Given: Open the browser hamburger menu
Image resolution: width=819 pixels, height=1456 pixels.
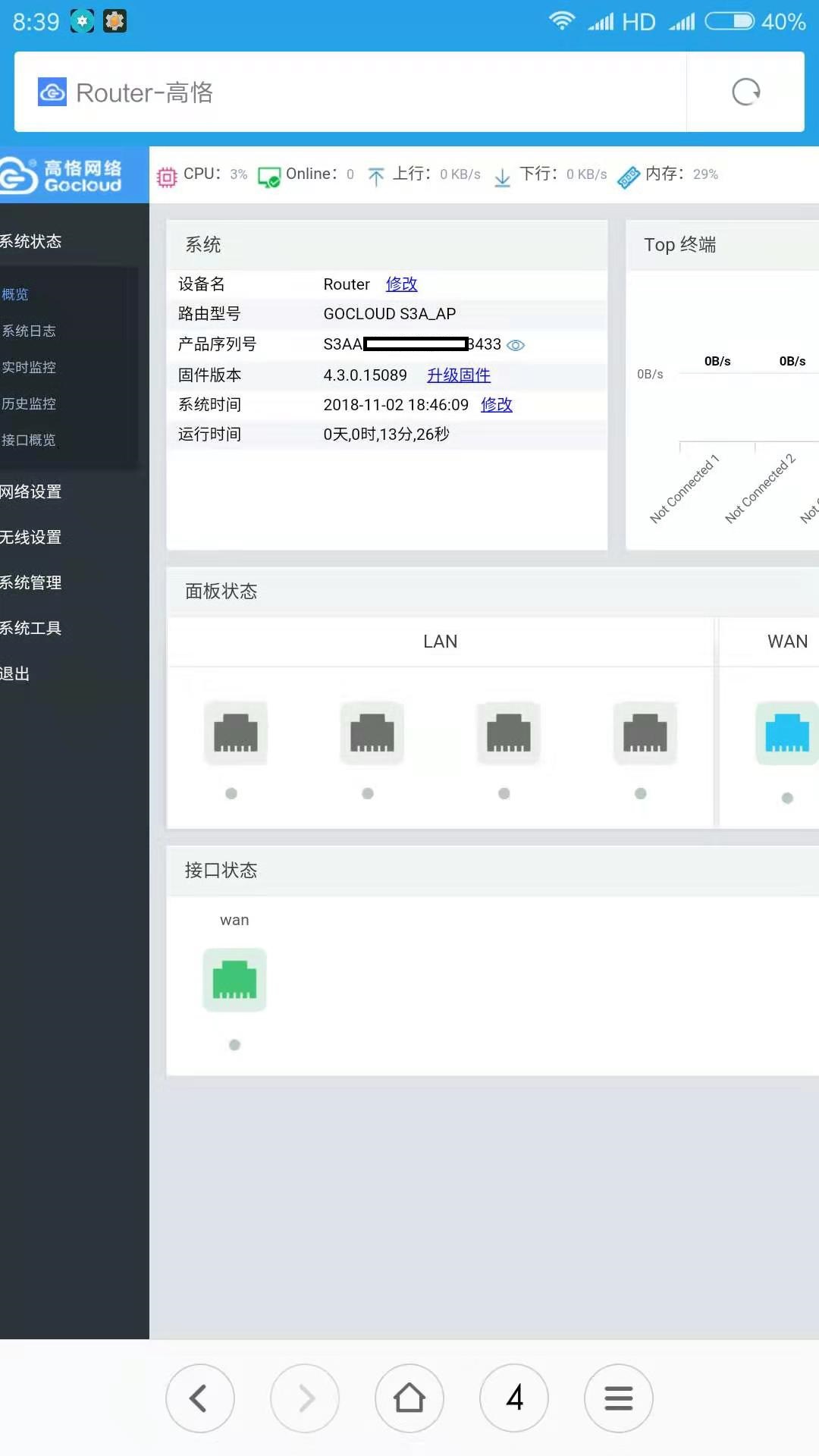Looking at the screenshot, I should (x=619, y=1398).
